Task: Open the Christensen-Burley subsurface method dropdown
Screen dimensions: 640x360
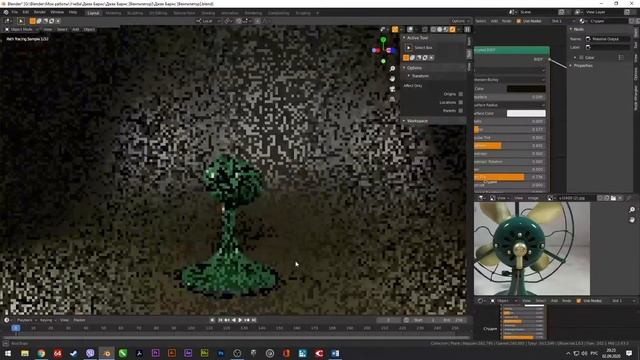Action: [x=509, y=80]
